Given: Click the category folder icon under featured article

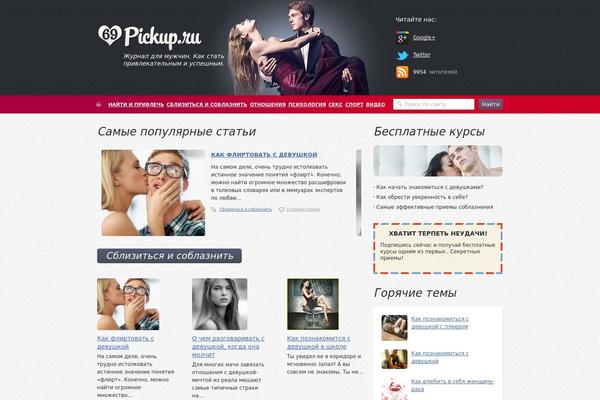Looking at the screenshot, I should pyautogui.click(x=214, y=209).
